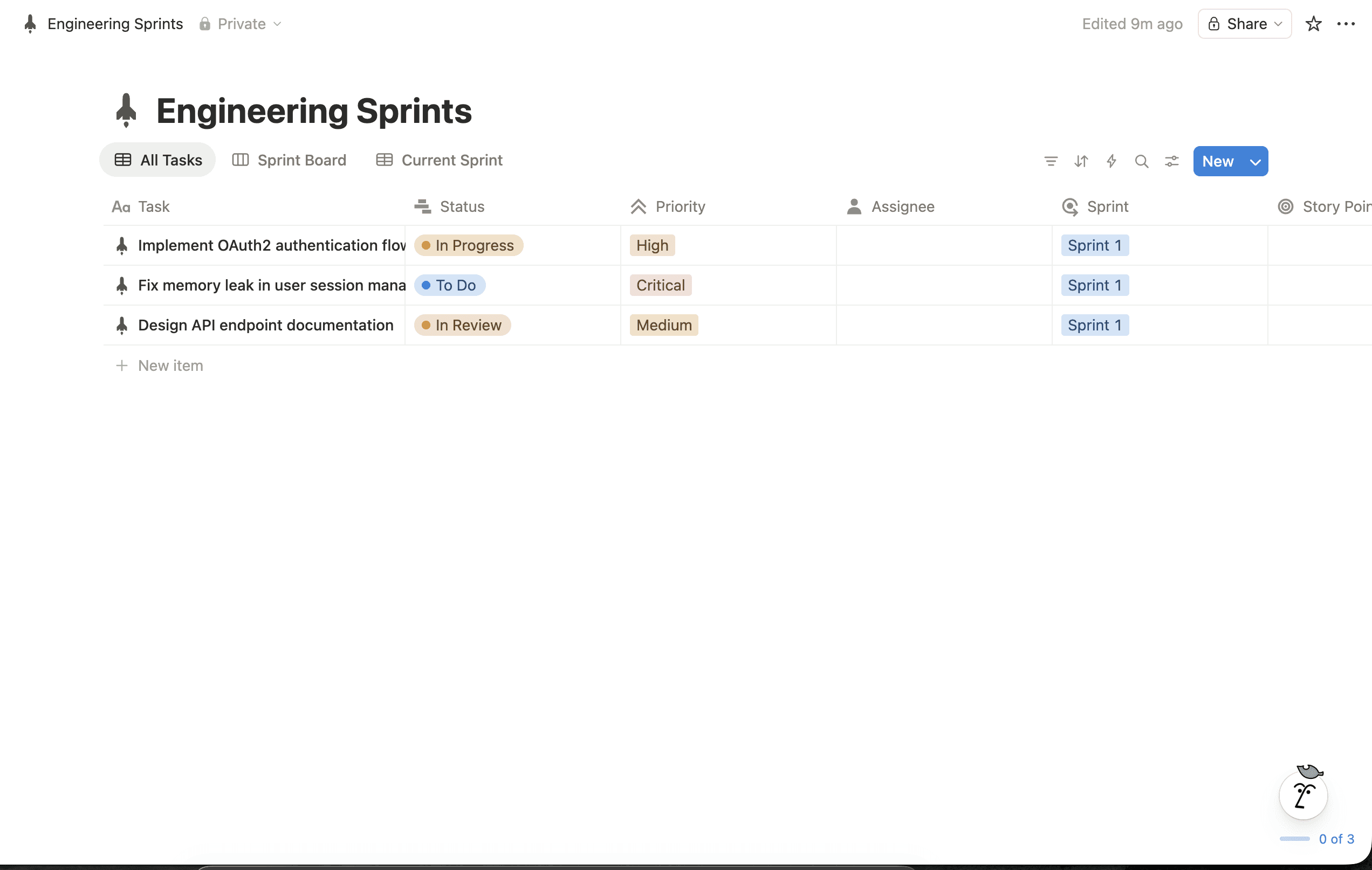Favorite page with star icon
Image resolution: width=1372 pixels, height=870 pixels.
coord(1313,24)
